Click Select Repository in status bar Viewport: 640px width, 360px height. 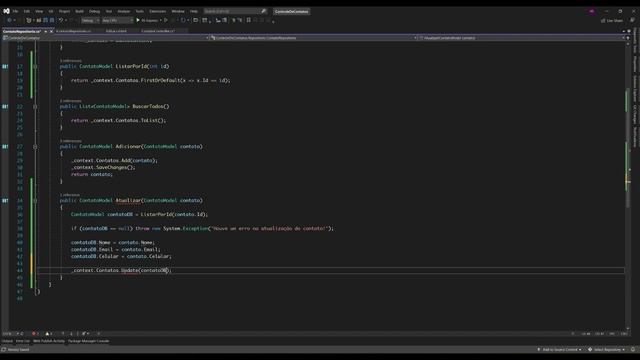606,349
